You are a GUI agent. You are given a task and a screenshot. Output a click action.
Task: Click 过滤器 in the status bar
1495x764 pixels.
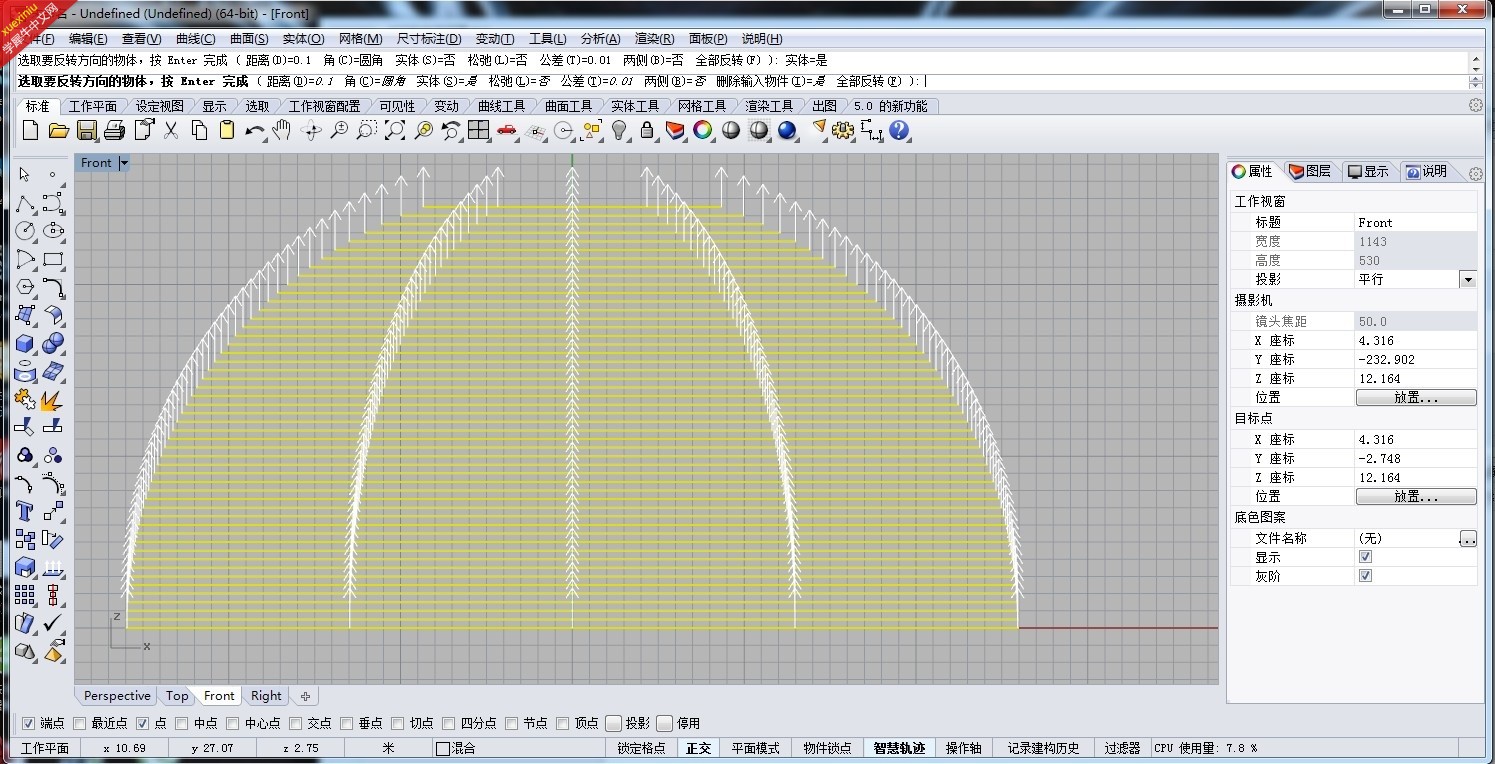[x=1122, y=748]
